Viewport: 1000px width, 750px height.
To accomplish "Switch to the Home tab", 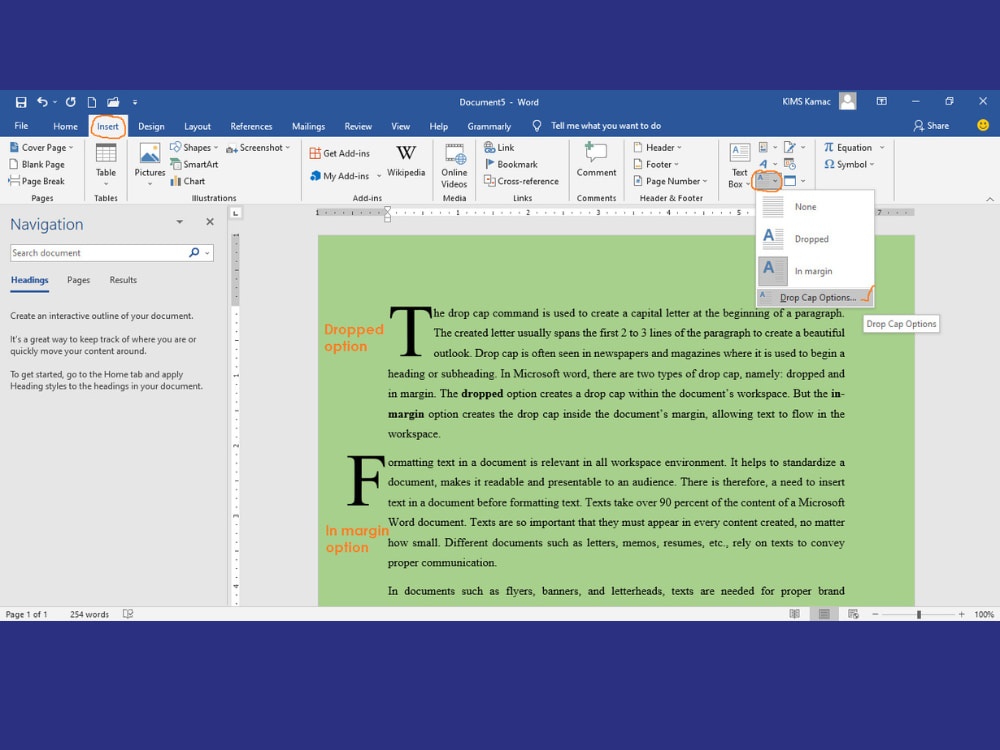I will click(65, 126).
